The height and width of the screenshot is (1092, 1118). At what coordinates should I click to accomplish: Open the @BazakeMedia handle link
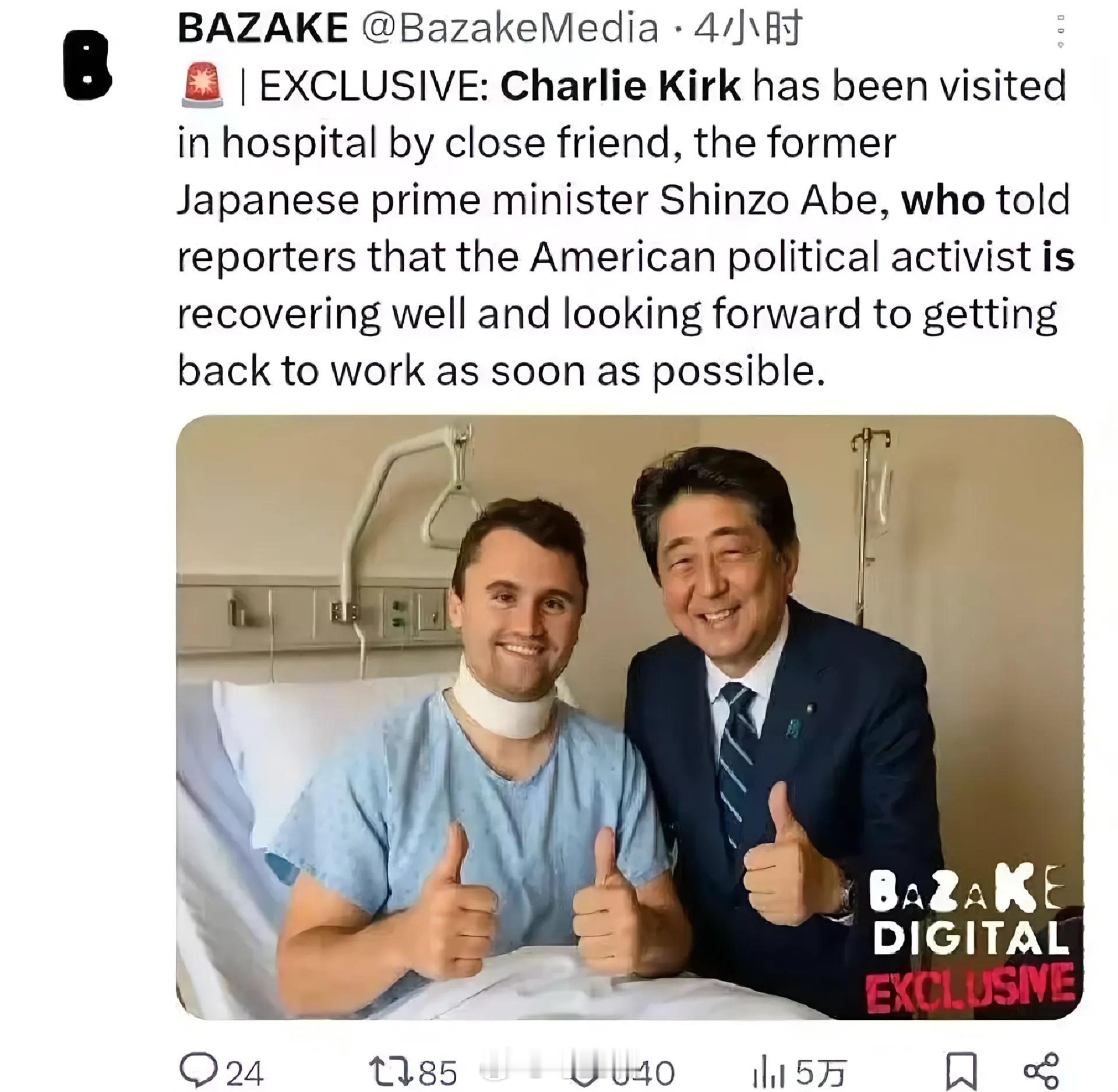(510, 28)
